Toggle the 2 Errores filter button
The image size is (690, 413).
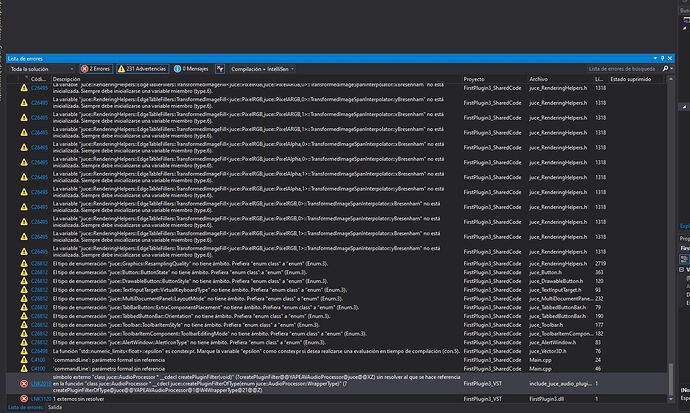pos(96,69)
